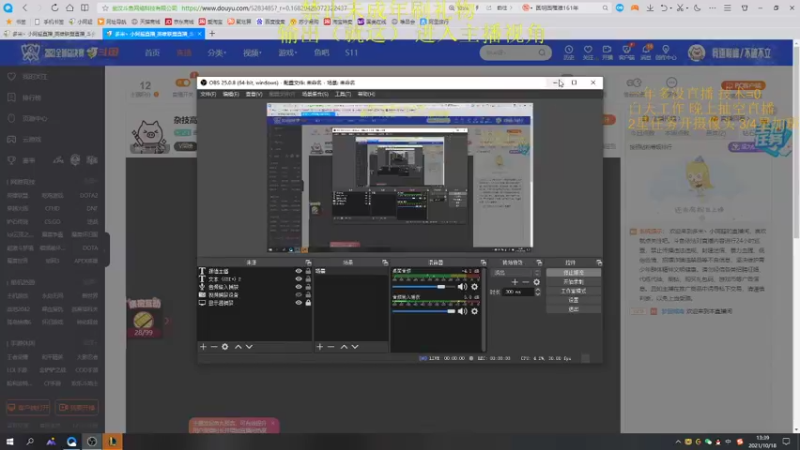
Task: Click Windows taskbar search icon
Action: (30, 441)
